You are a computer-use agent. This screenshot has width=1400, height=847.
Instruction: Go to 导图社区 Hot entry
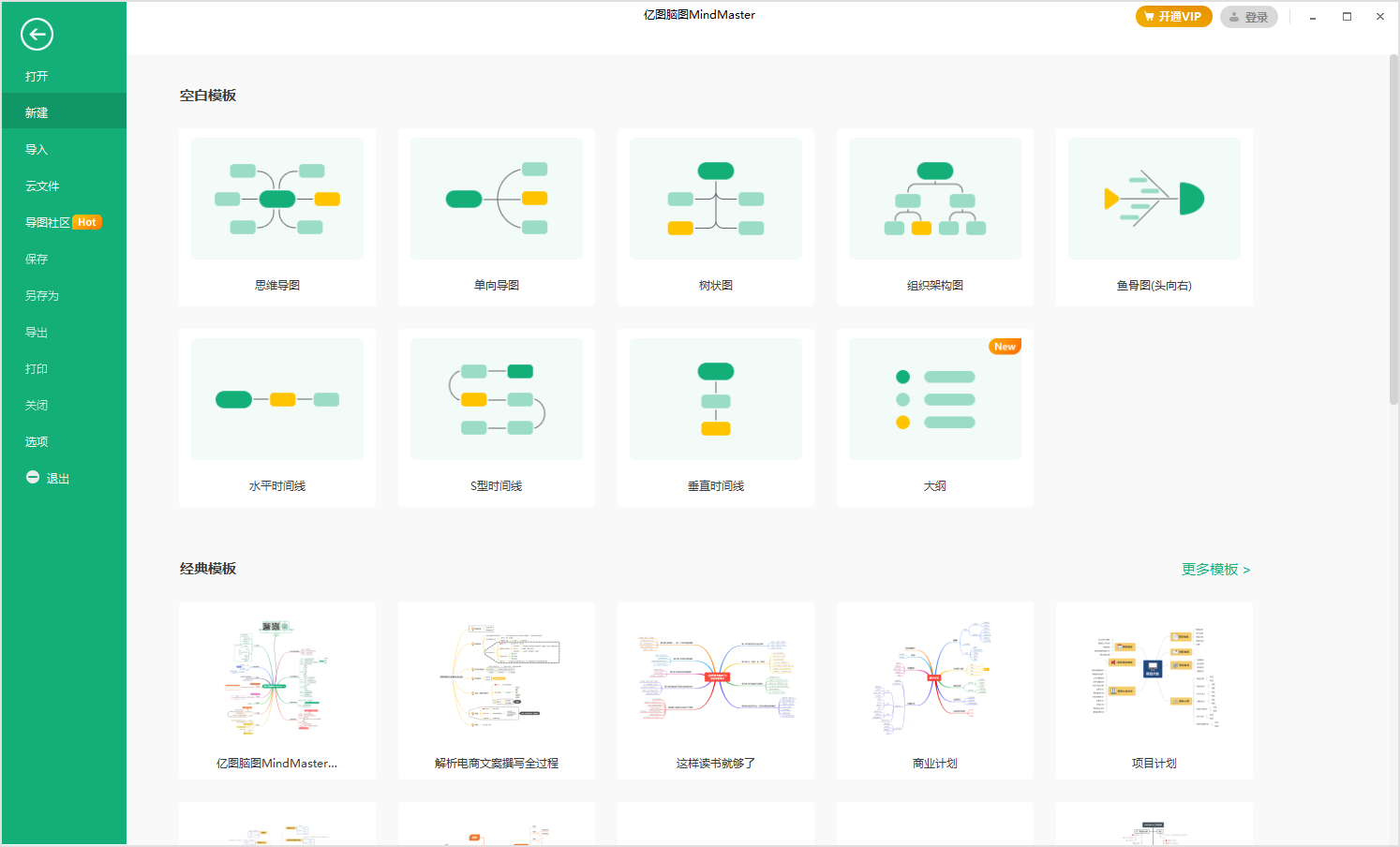64,222
